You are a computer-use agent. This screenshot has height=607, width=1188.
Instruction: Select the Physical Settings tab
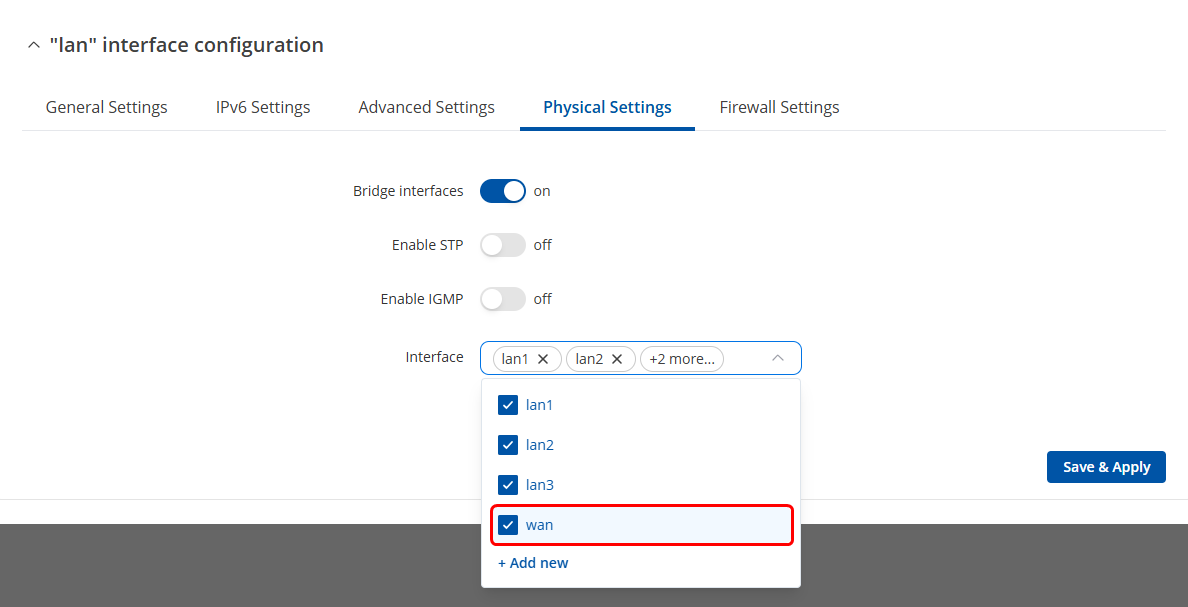[x=607, y=107]
